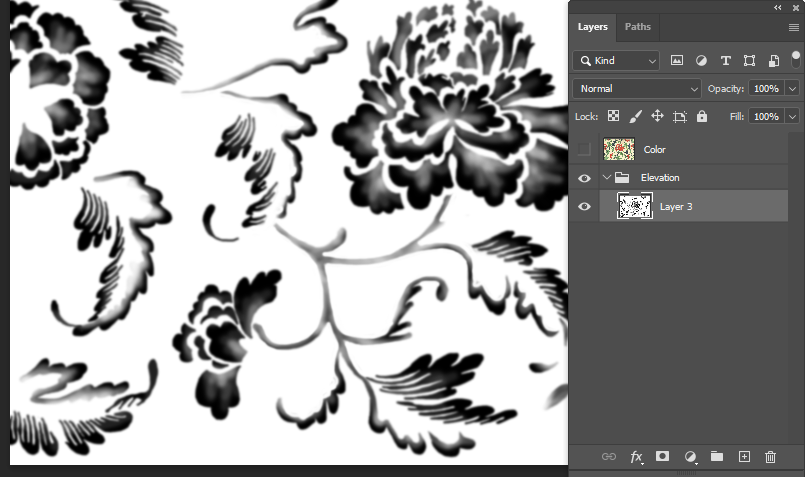Select the Elevation group name

(x=660, y=178)
